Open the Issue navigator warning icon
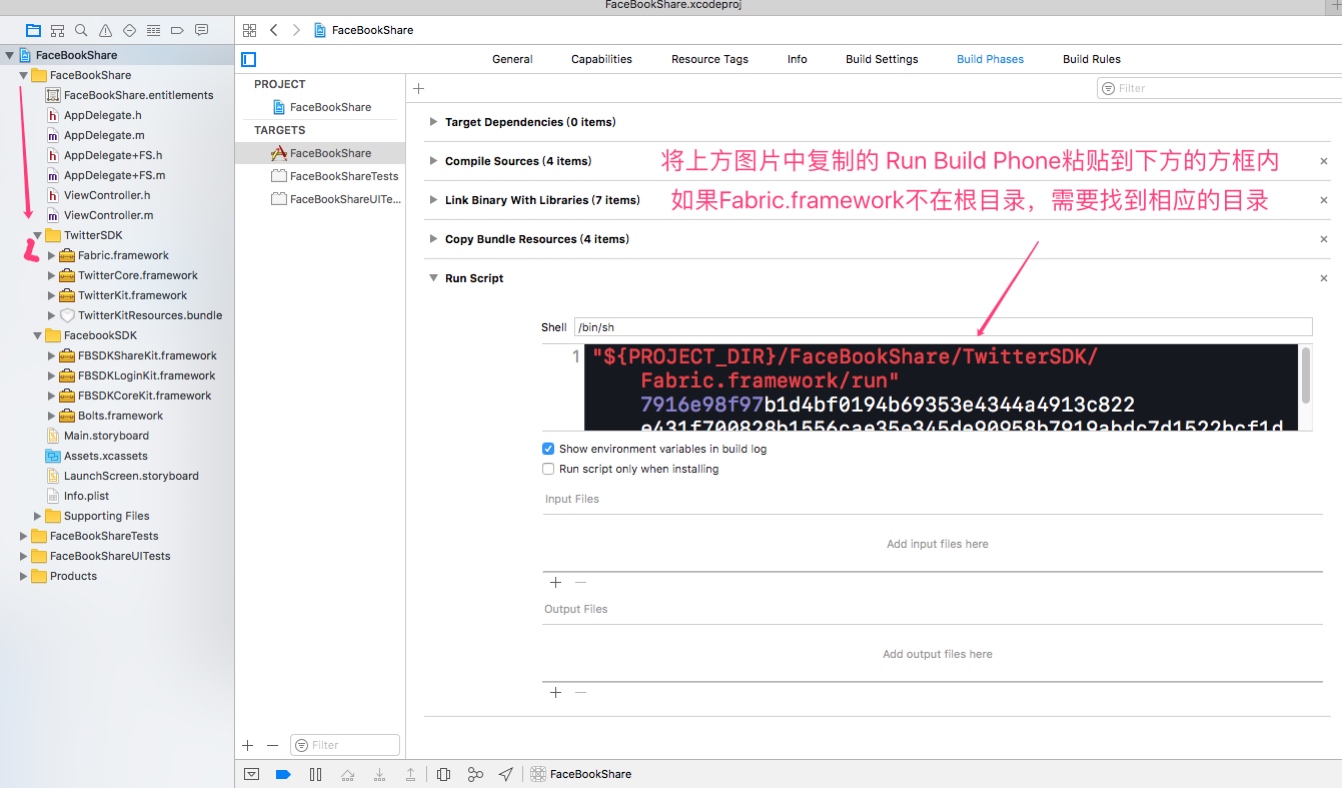Image resolution: width=1342 pixels, height=788 pixels. pyautogui.click(x=105, y=30)
